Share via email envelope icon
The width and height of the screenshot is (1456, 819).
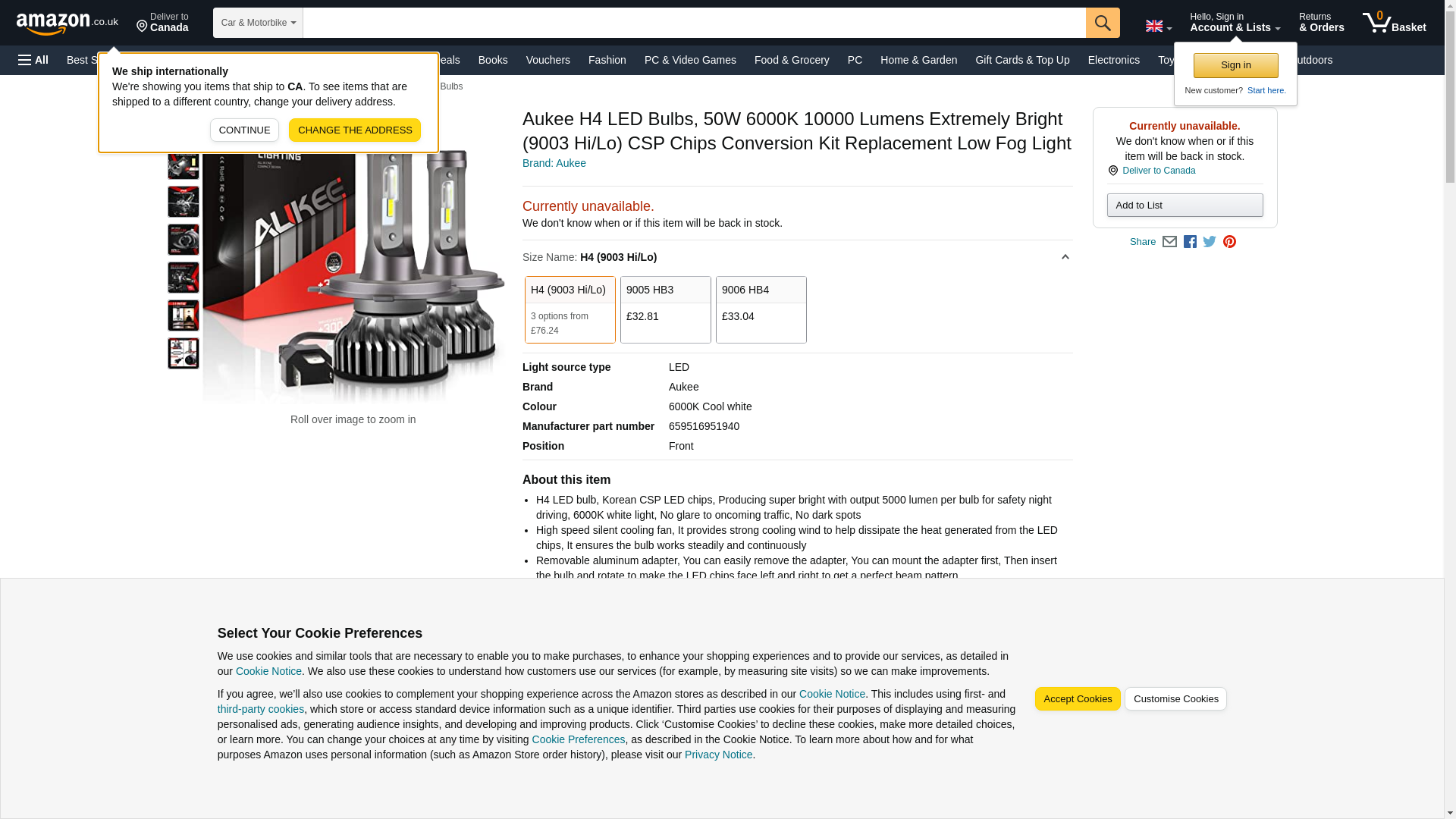point(1169,242)
